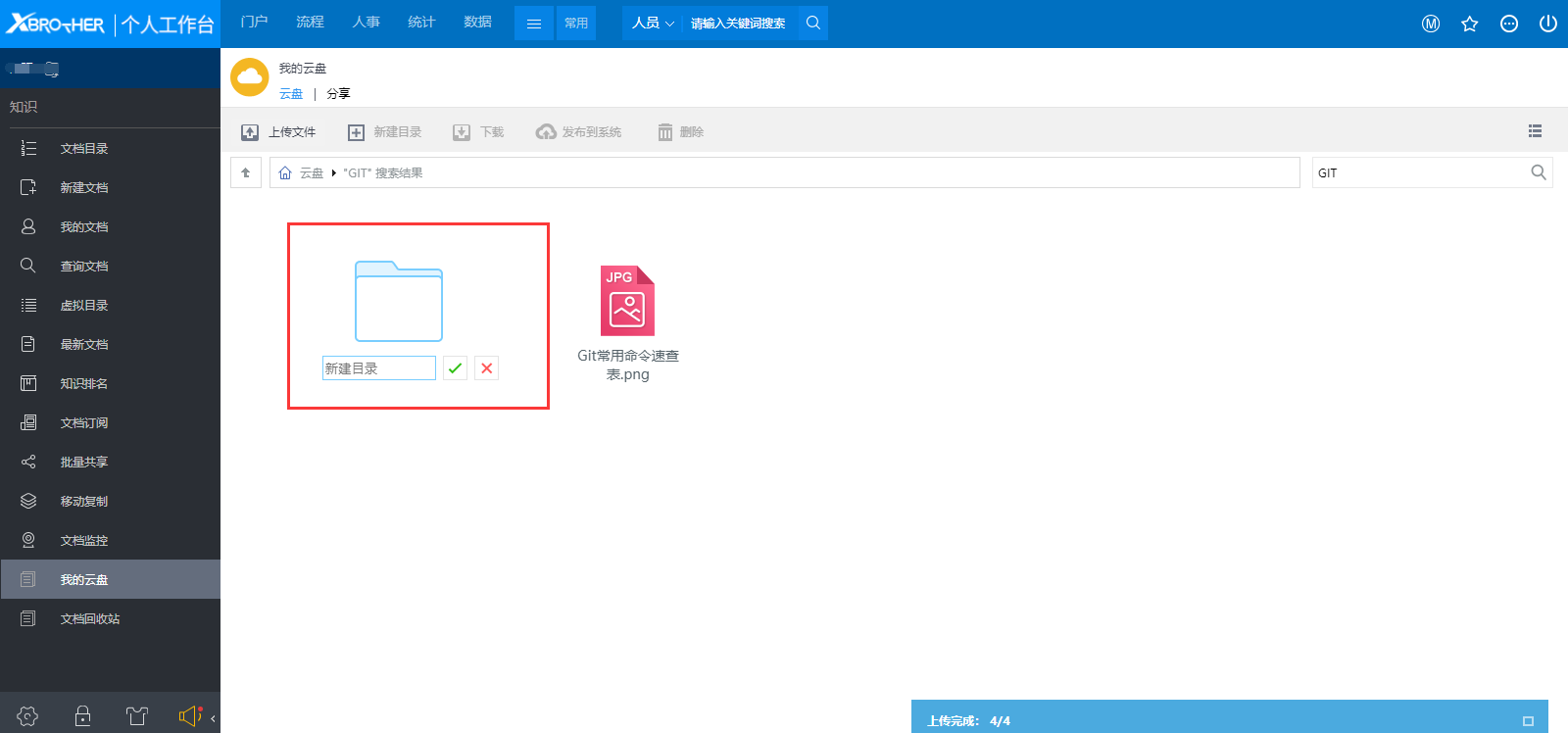
Task: Open the hamburger menu in top bar
Action: click(534, 24)
